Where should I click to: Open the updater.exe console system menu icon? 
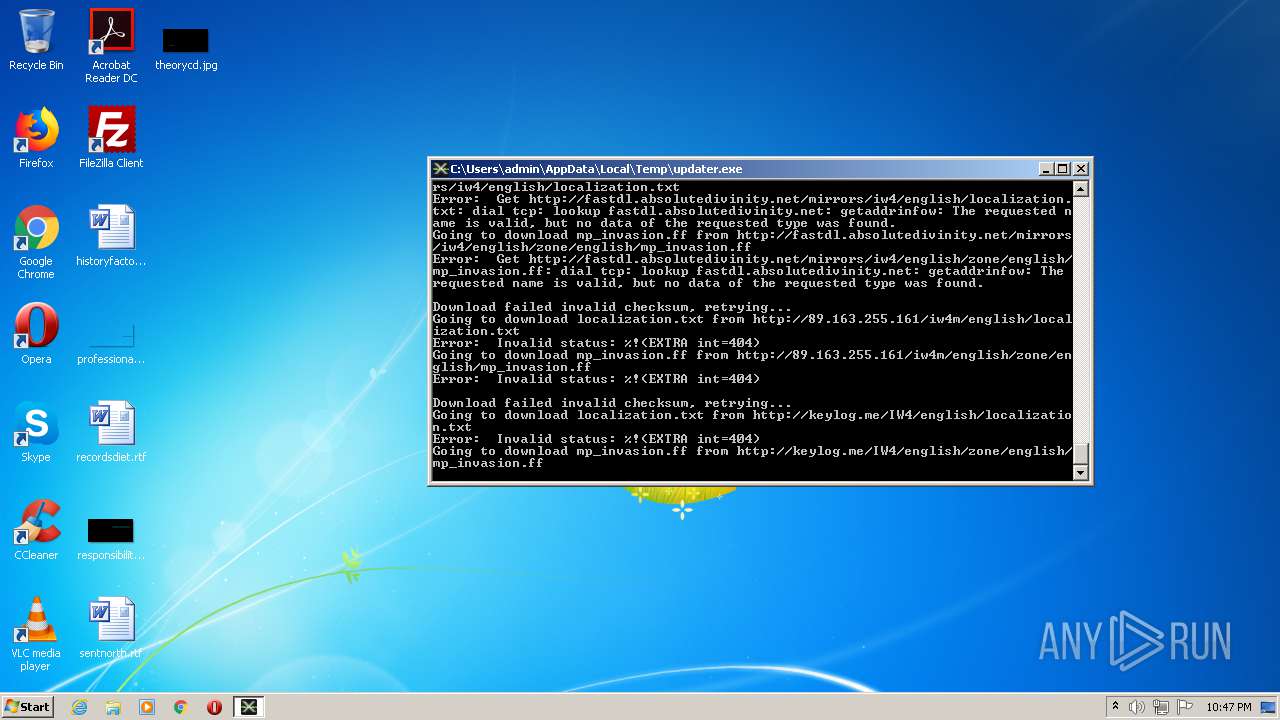pos(440,169)
